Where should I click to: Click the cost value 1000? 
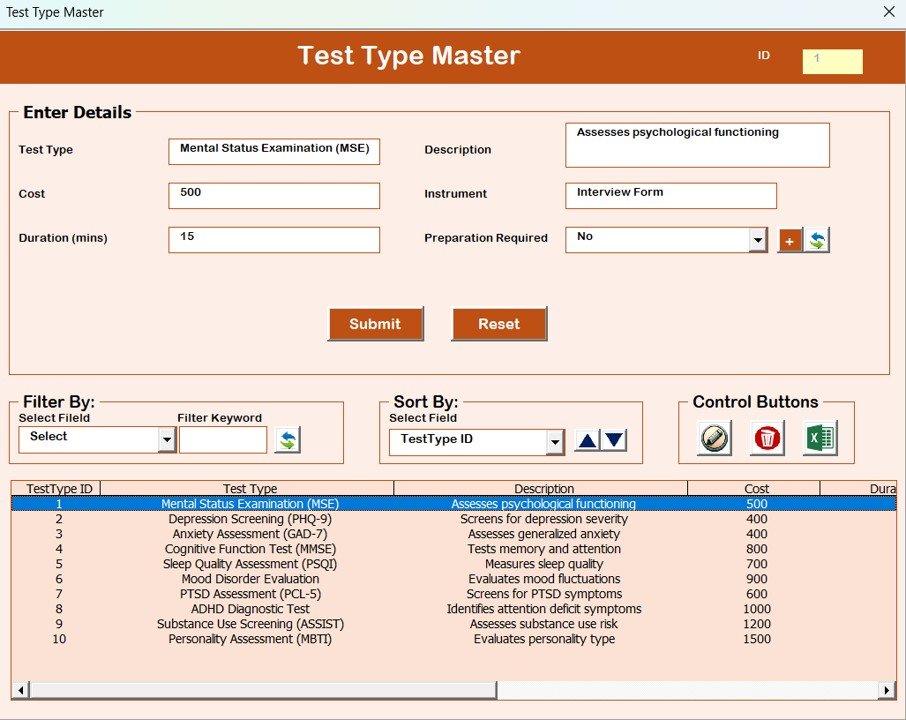pyautogui.click(x=756, y=609)
